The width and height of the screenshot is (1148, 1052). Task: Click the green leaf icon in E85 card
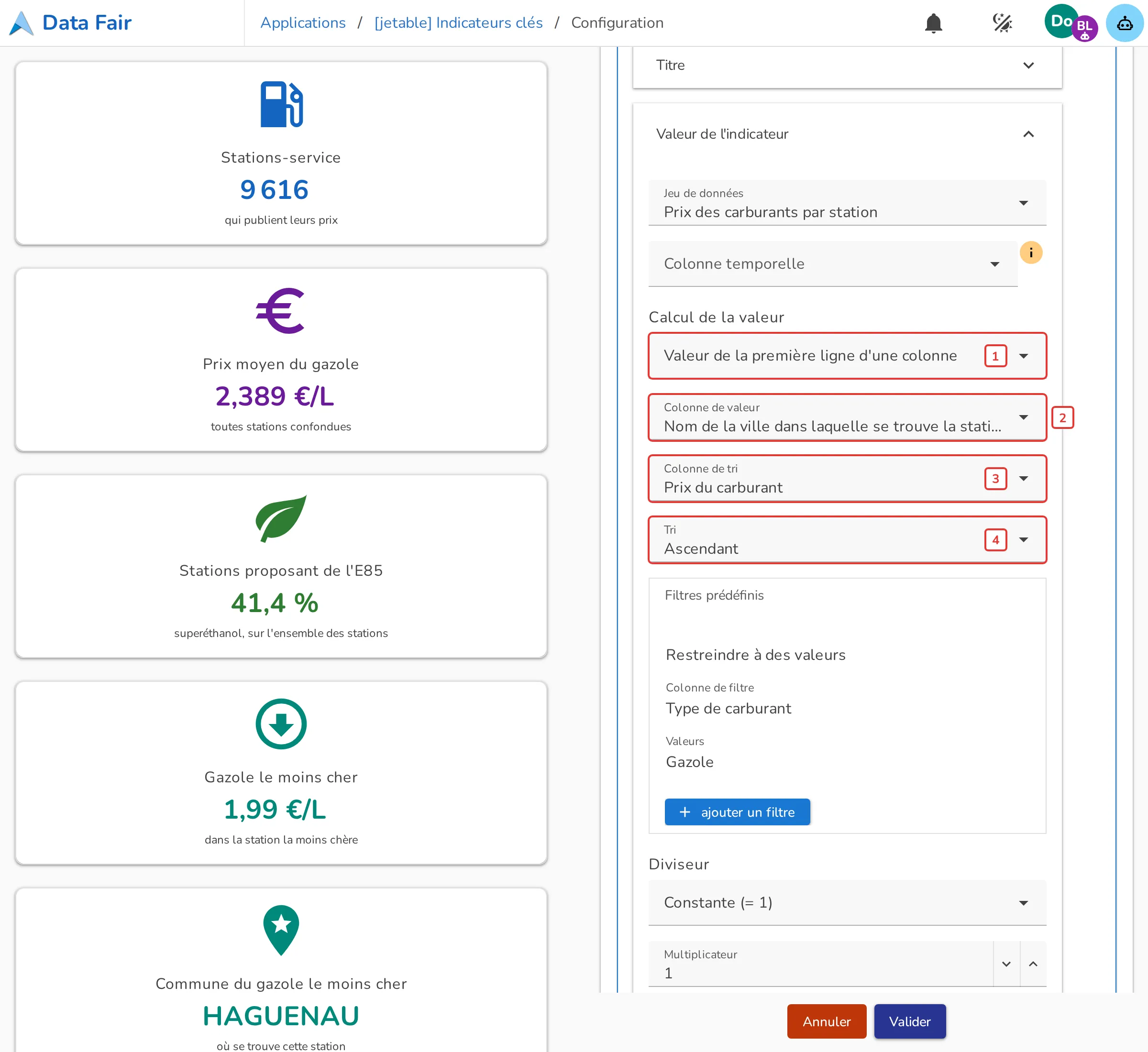281,518
